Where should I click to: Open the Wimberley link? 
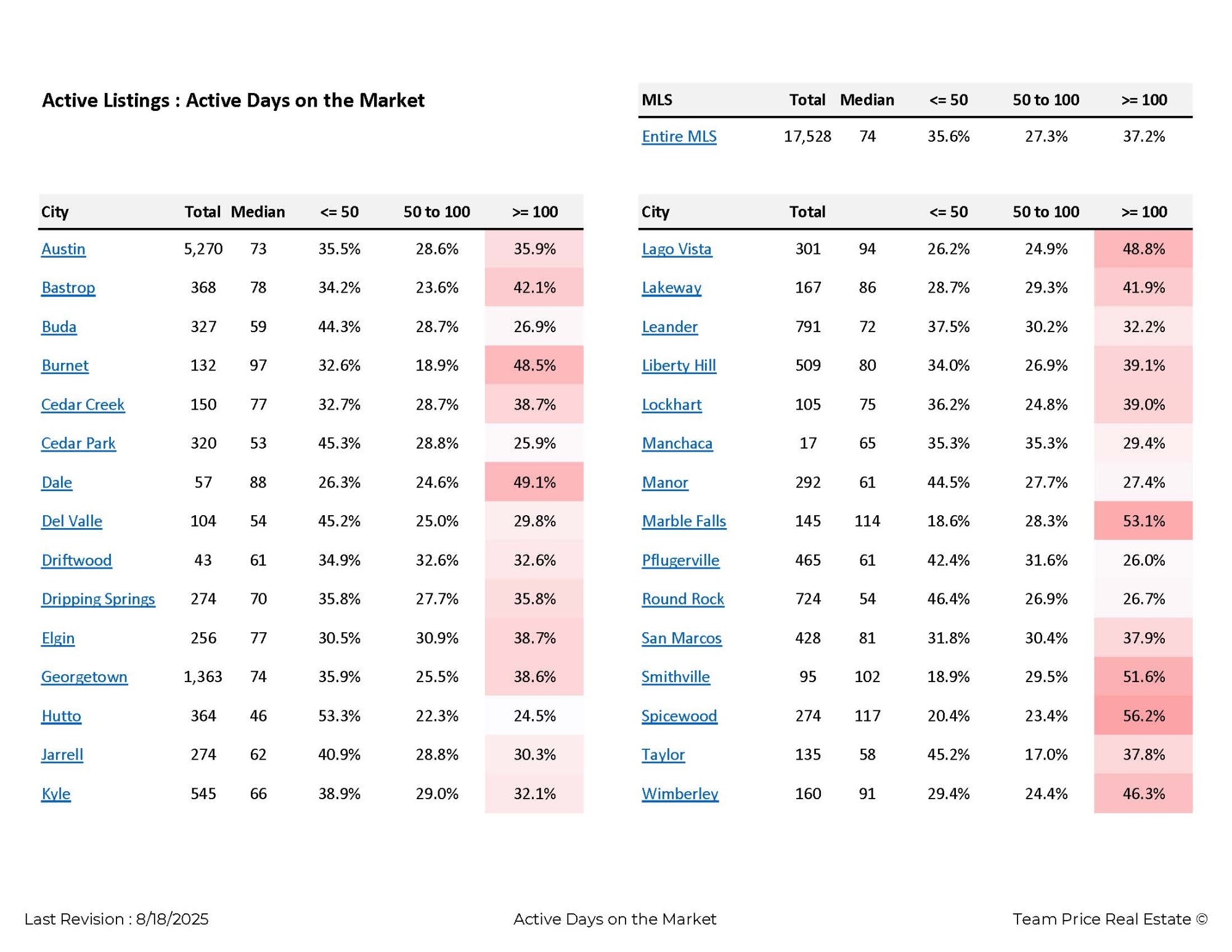click(680, 794)
